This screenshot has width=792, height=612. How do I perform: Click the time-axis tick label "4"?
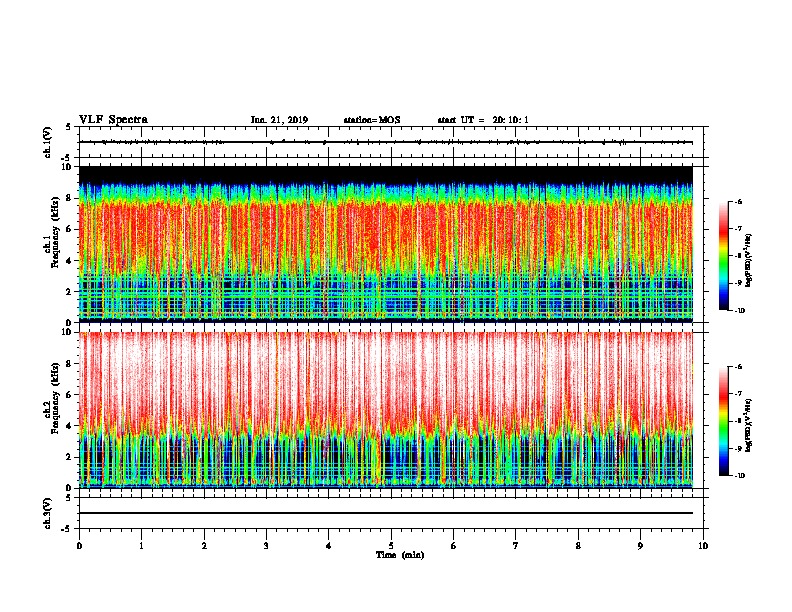click(x=329, y=546)
